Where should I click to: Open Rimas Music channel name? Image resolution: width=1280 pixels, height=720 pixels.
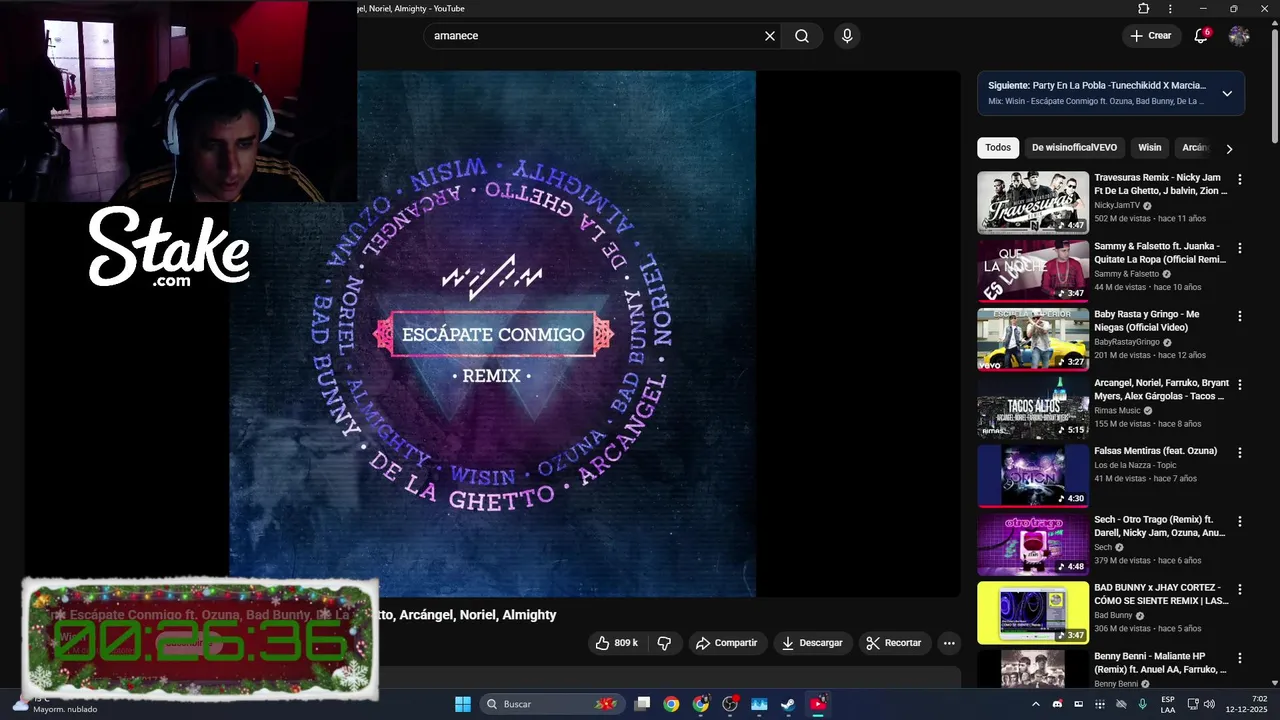tap(1117, 410)
